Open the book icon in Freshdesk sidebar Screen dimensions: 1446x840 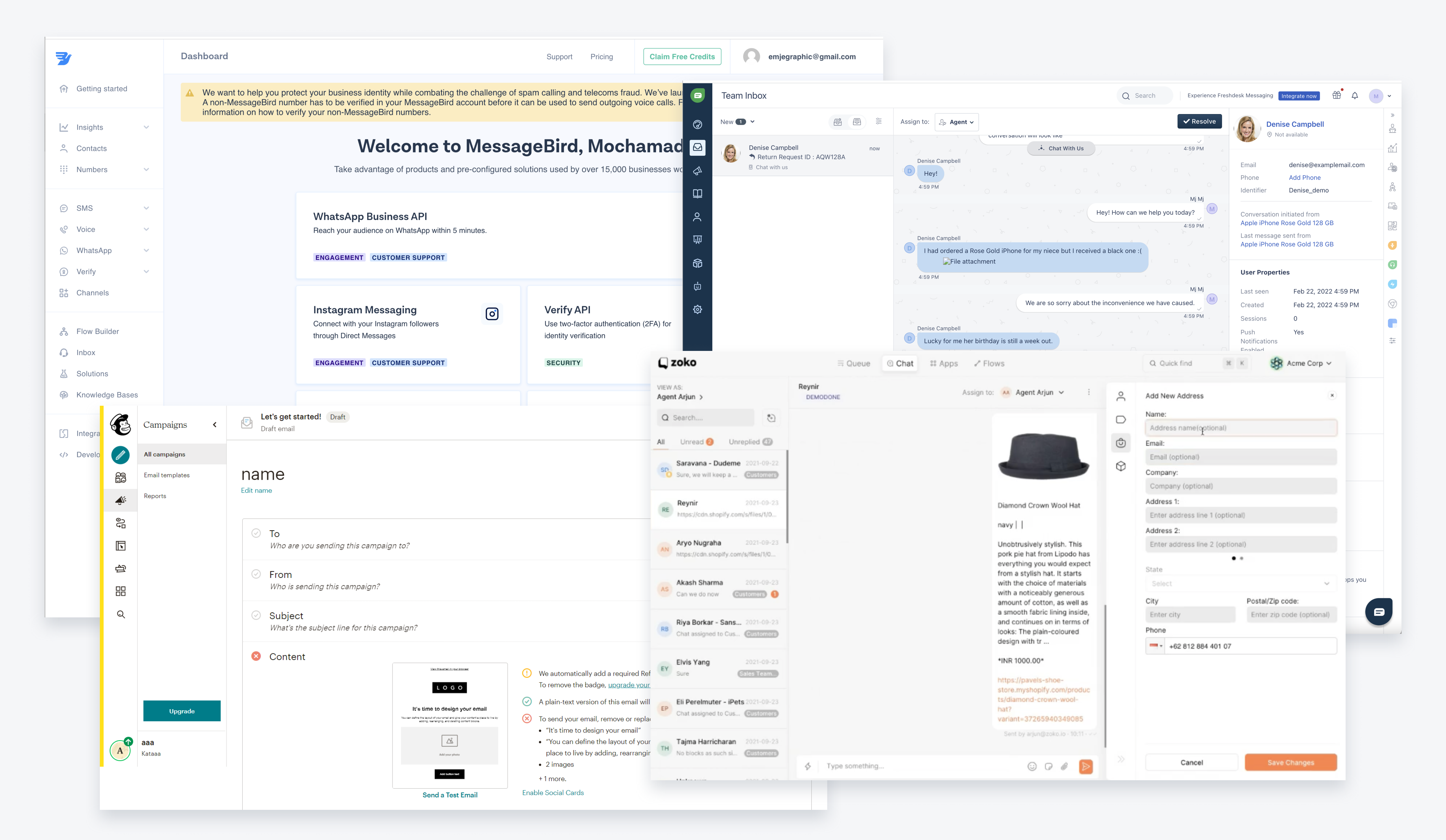(697, 194)
